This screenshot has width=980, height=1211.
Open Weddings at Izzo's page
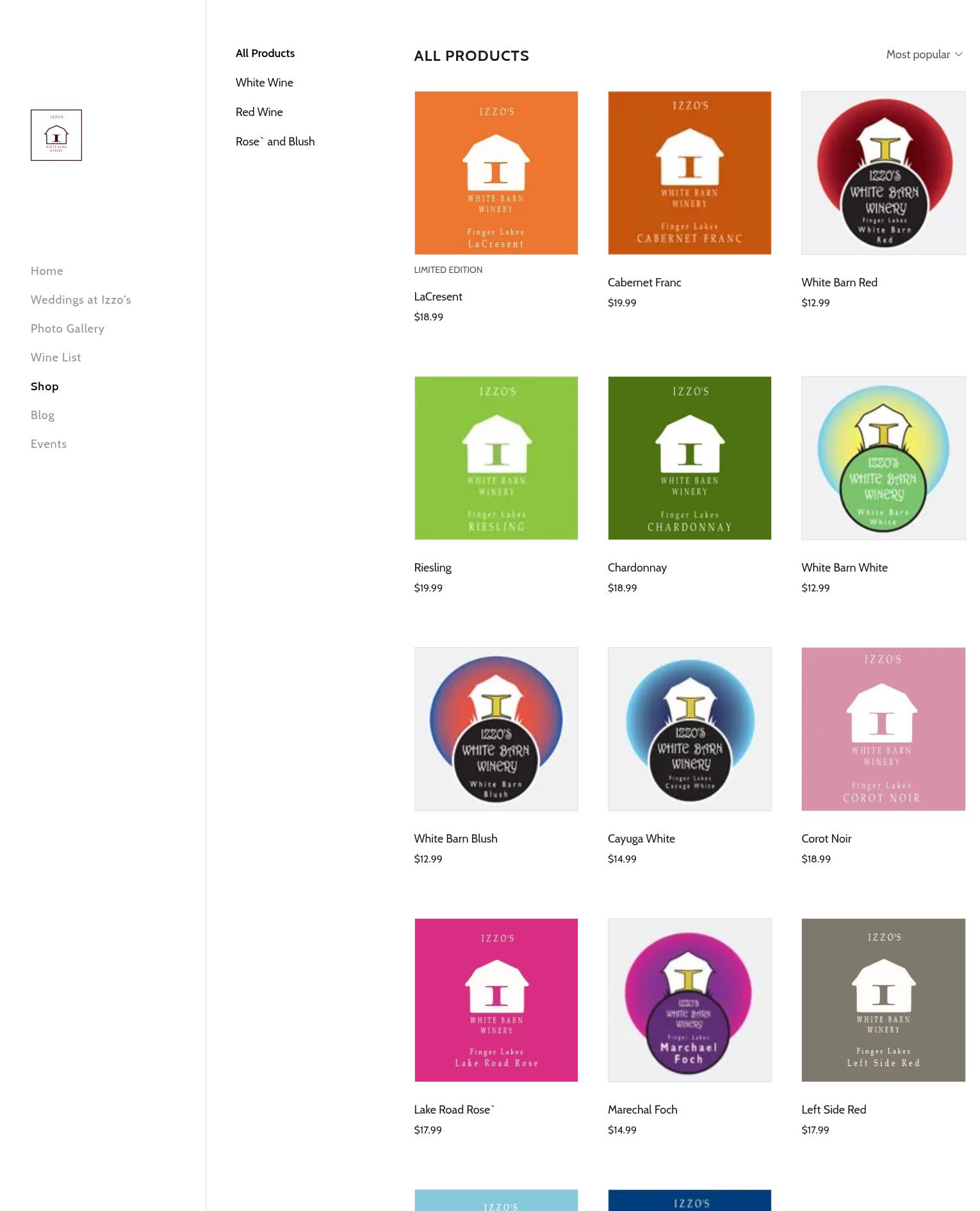(x=81, y=300)
